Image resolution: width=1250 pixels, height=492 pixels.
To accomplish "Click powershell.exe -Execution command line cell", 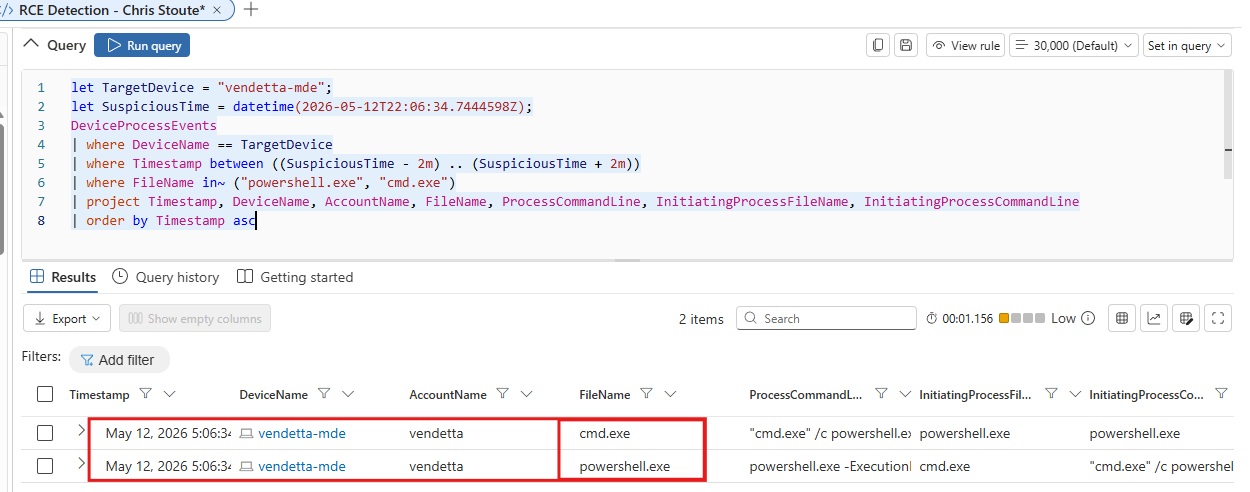I will click(x=830, y=466).
